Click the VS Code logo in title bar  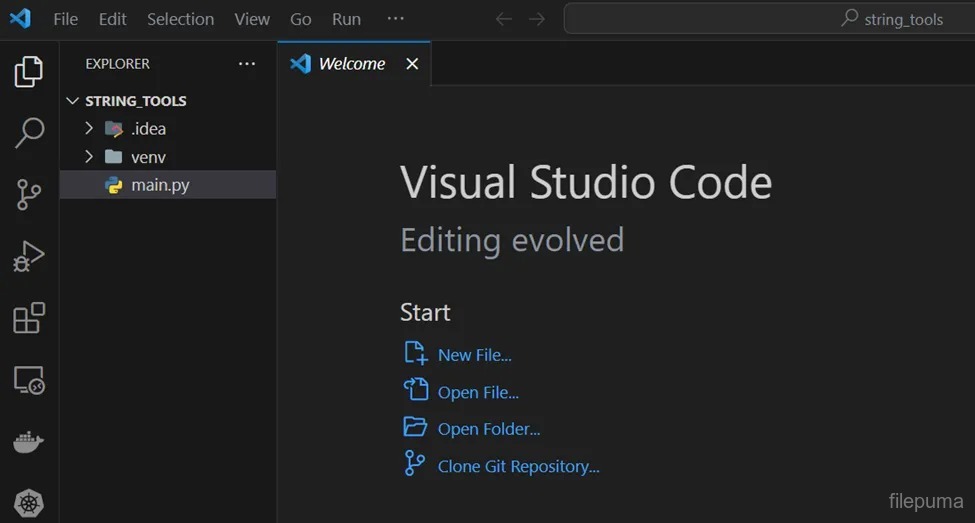pos(20,19)
